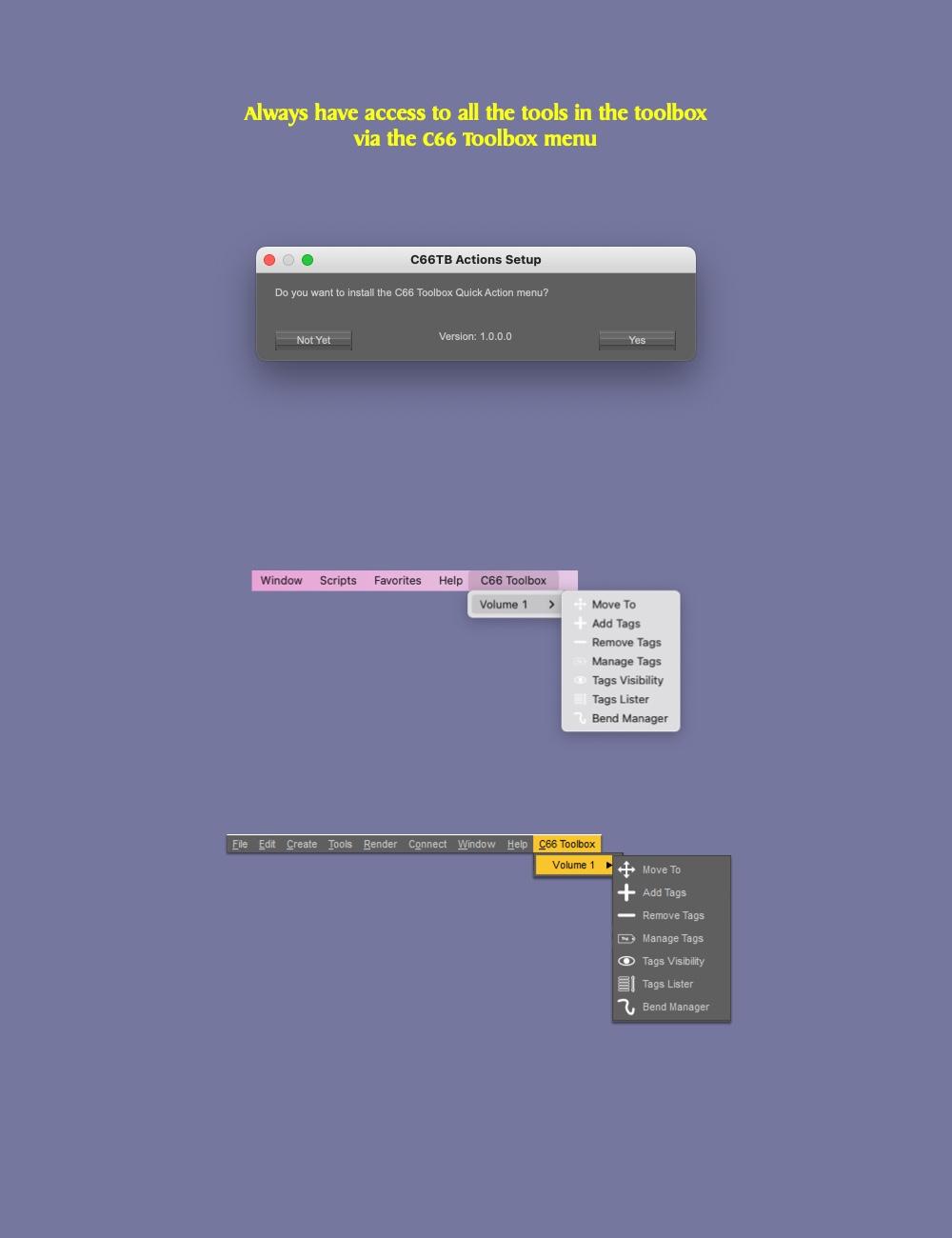Click the Tags Visibility eye icon in dark menu
Viewport: 952px width, 1238px height.
point(626,961)
